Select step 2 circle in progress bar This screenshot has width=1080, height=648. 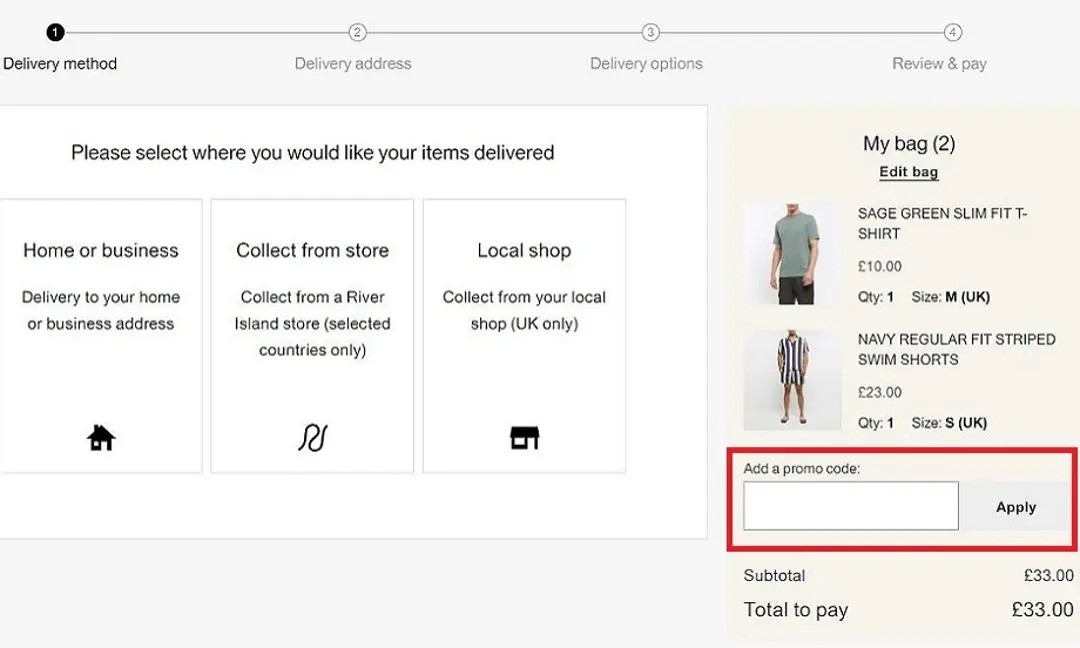click(357, 32)
